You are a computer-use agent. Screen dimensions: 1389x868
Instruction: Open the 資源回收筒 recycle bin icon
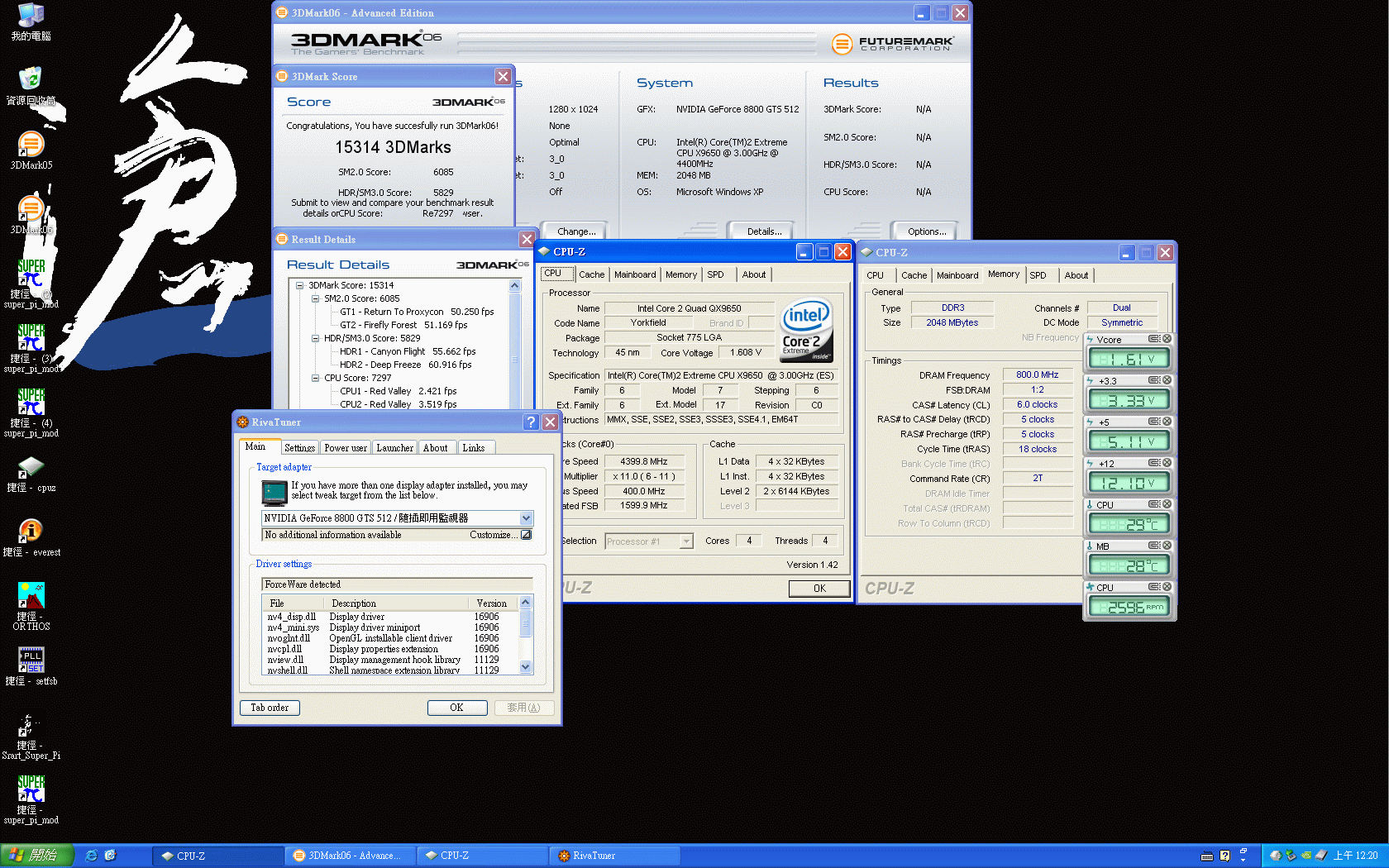[x=31, y=87]
